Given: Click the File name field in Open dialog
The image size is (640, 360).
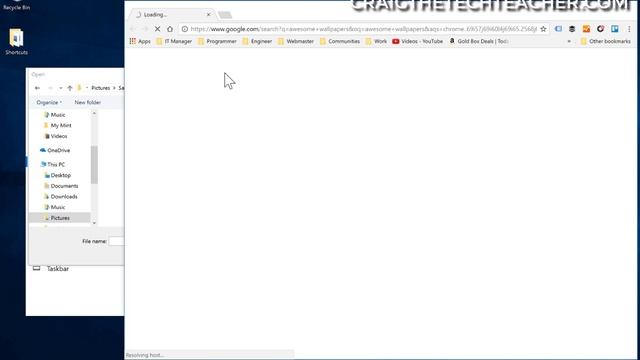Looking at the screenshot, I should (116, 241).
